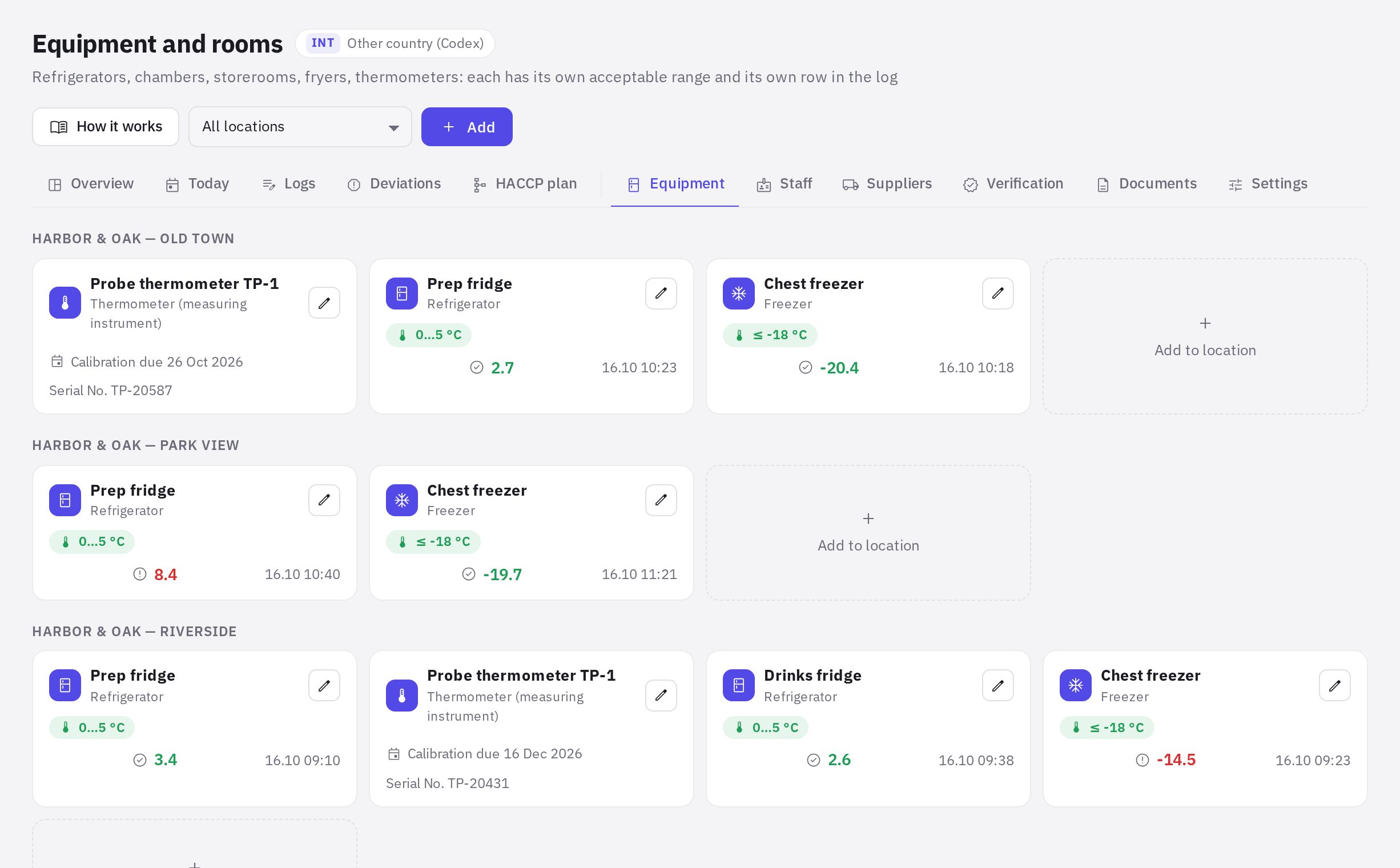The width and height of the screenshot is (1400, 868).
Task: Edit the Old Town Chest freezer card
Action: (997, 294)
